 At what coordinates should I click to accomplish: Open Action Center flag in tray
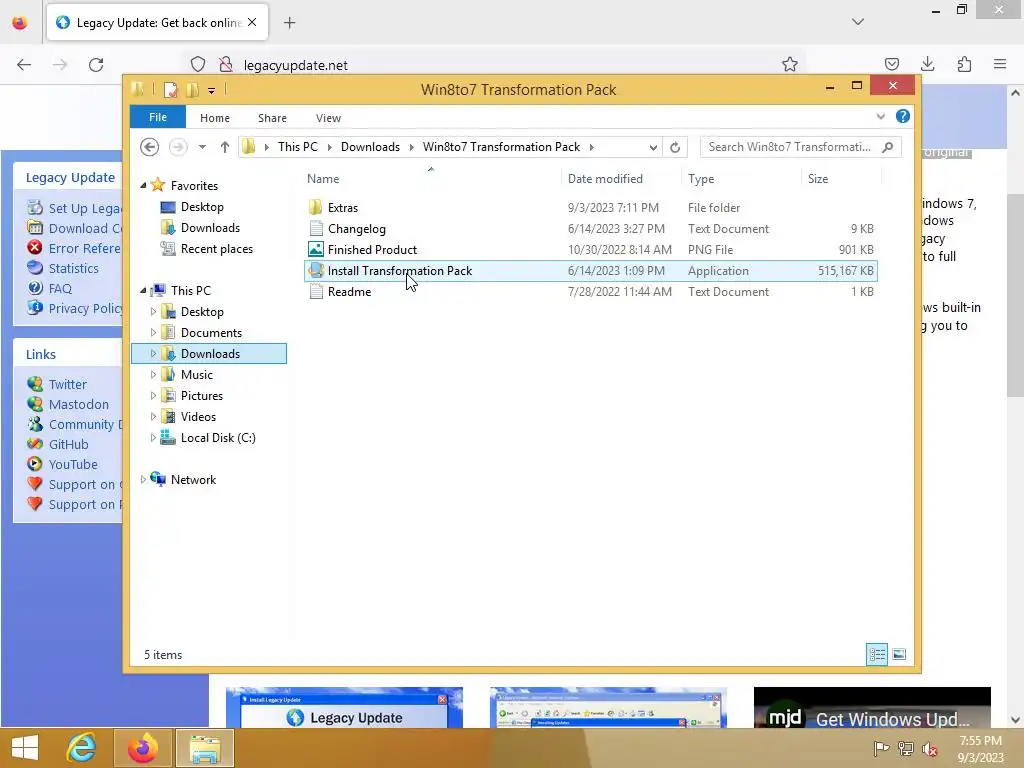pos(880,748)
